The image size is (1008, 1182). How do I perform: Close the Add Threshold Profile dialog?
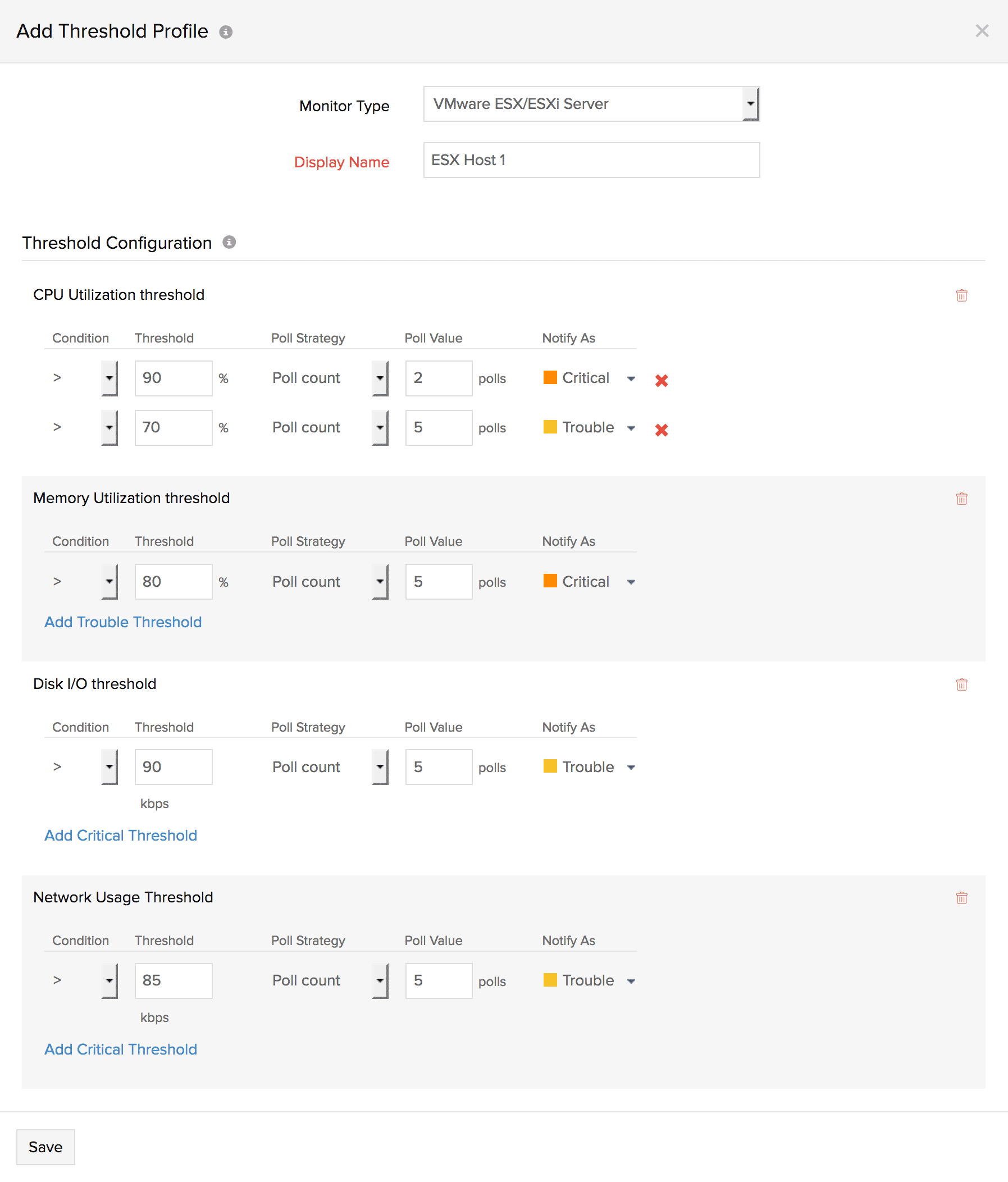point(981,31)
